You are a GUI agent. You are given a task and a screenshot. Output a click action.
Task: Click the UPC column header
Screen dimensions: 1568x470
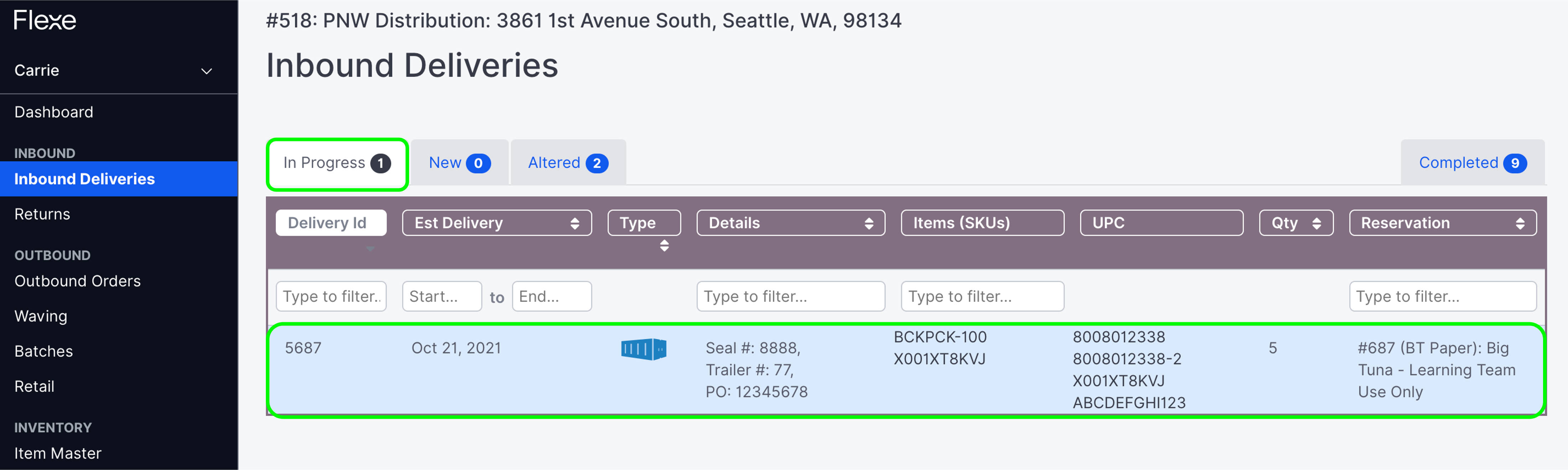tap(1161, 223)
